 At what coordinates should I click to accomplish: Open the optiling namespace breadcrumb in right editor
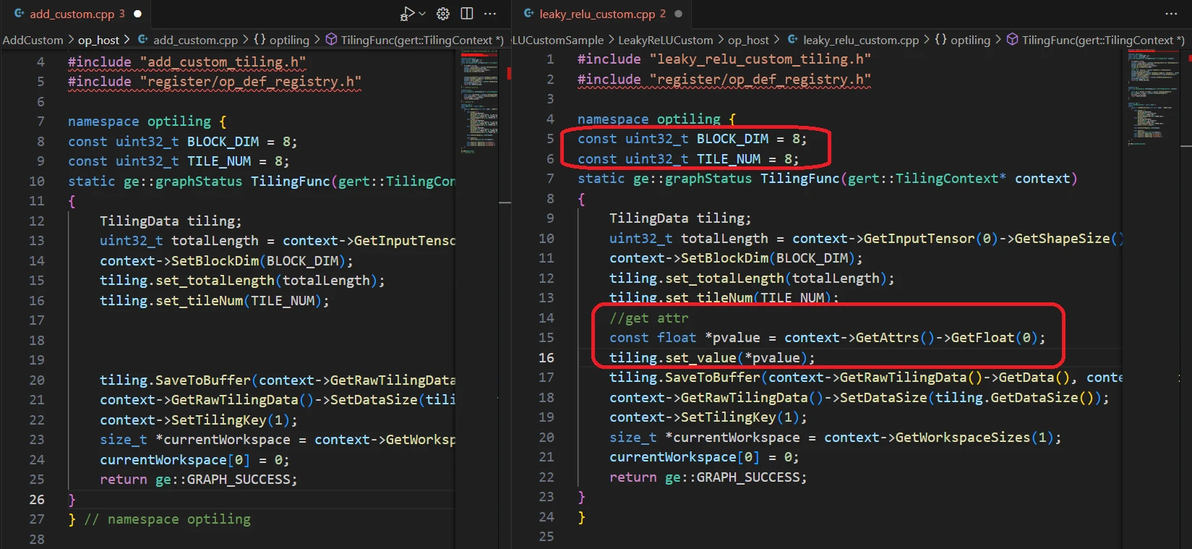click(x=970, y=40)
